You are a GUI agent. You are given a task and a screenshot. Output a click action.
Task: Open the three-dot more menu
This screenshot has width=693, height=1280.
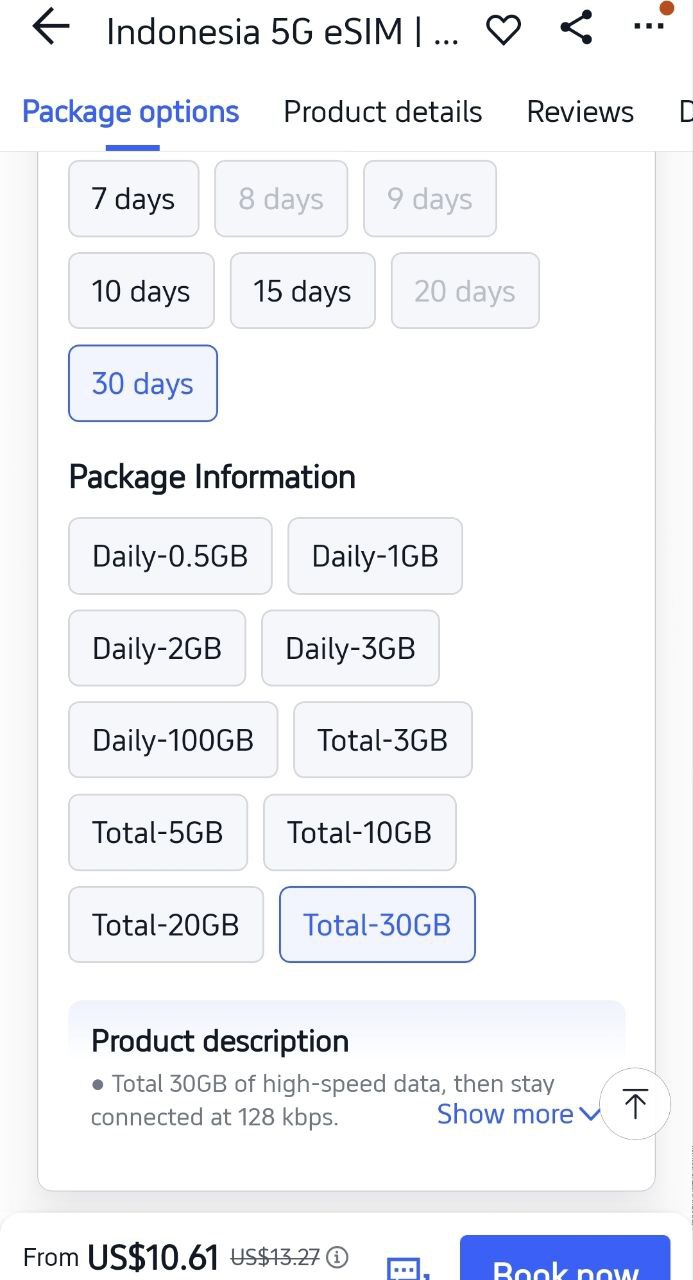(649, 26)
